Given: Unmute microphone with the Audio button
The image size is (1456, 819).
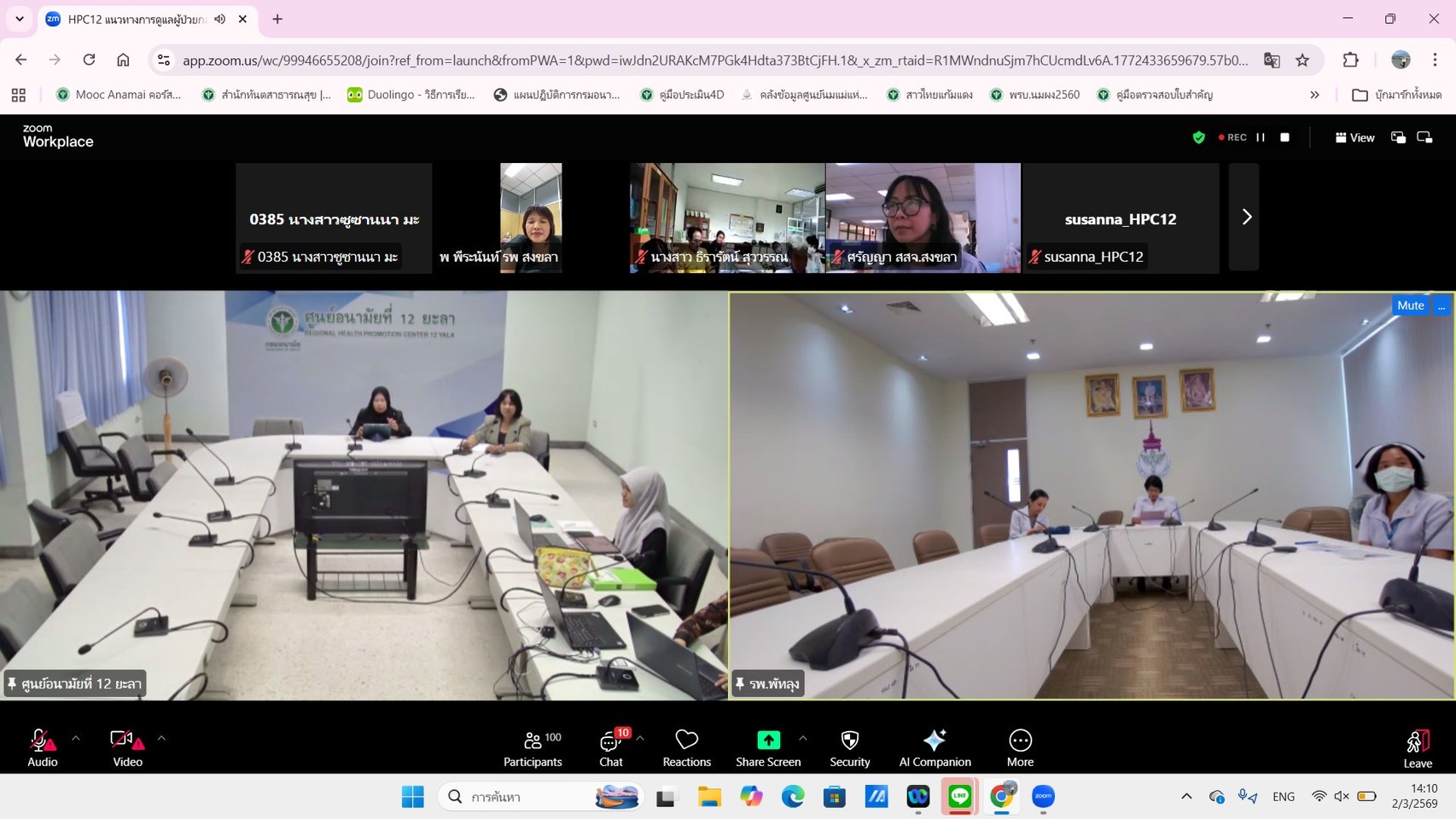Looking at the screenshot, I should [42, 747].
